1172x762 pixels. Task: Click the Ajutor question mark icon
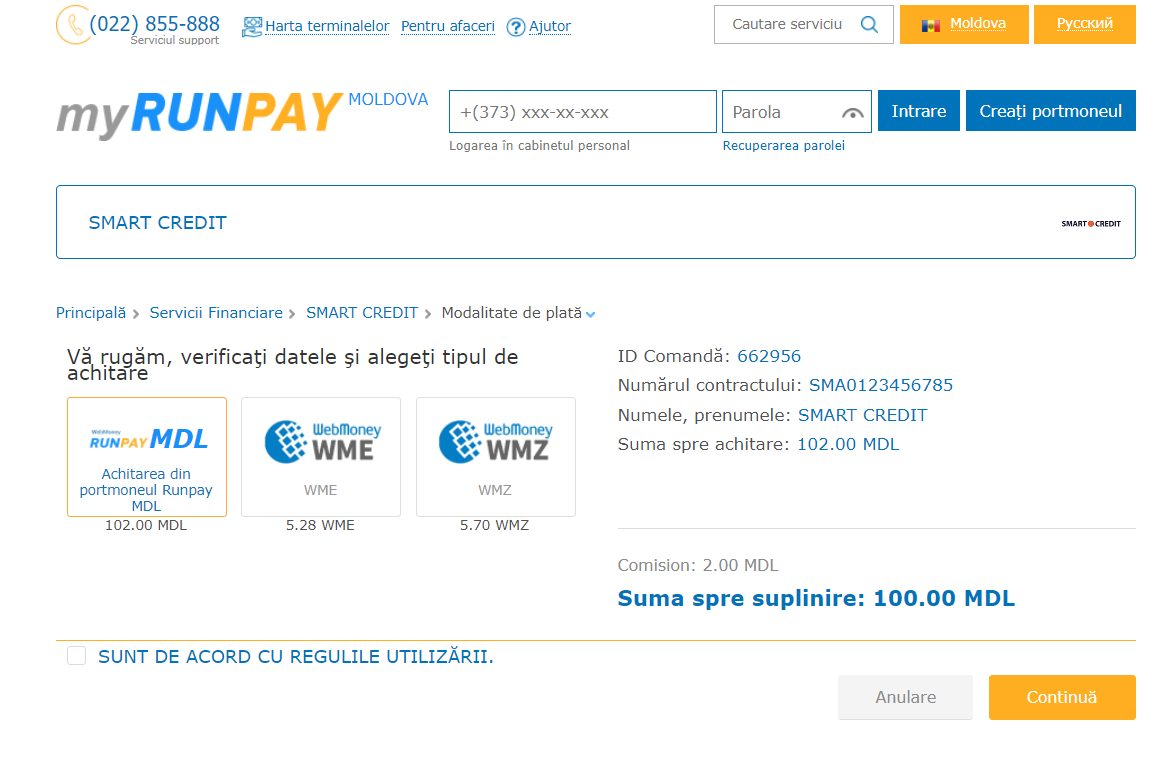(516, 28)
